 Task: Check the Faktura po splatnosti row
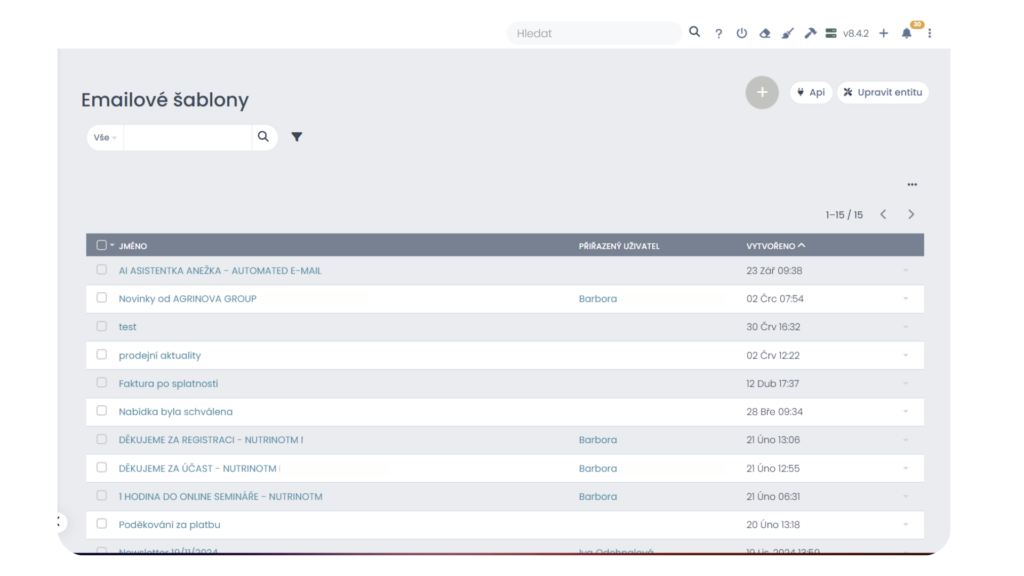coord(101,383)
